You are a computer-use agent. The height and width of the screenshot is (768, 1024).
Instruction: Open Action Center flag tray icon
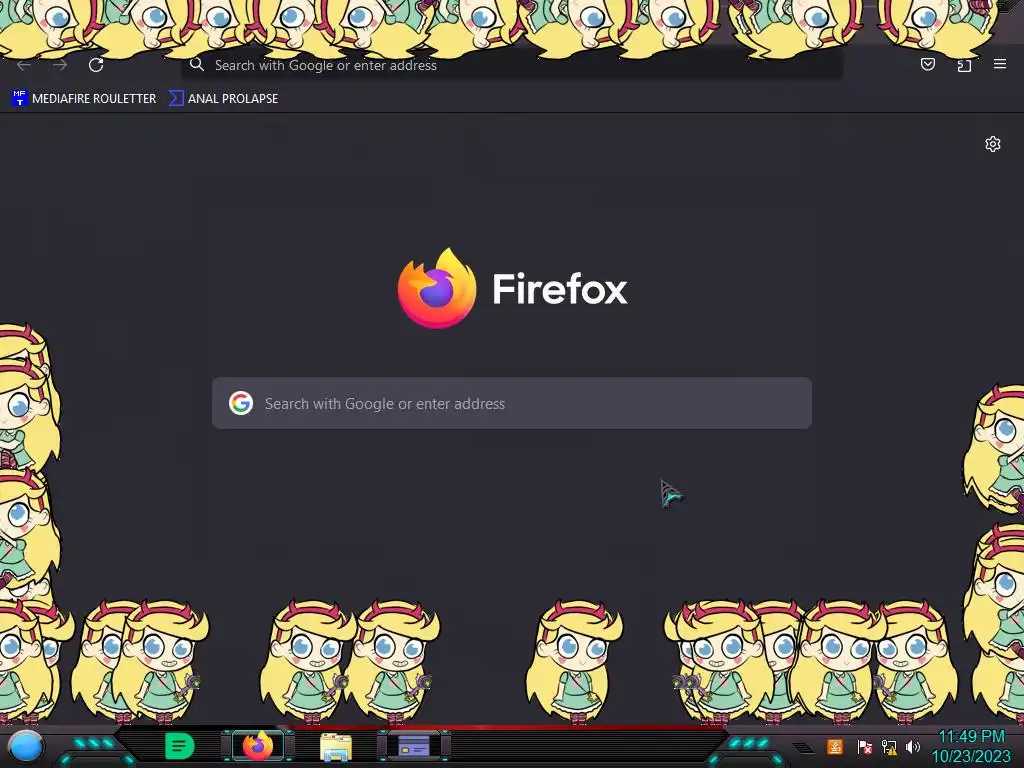(864, 746)
